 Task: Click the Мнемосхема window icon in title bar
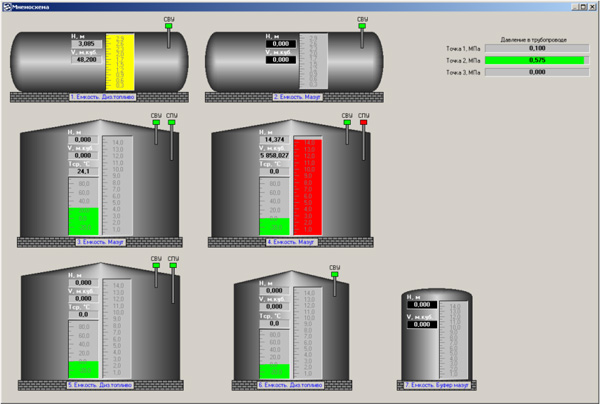click(x=6, y=5)
